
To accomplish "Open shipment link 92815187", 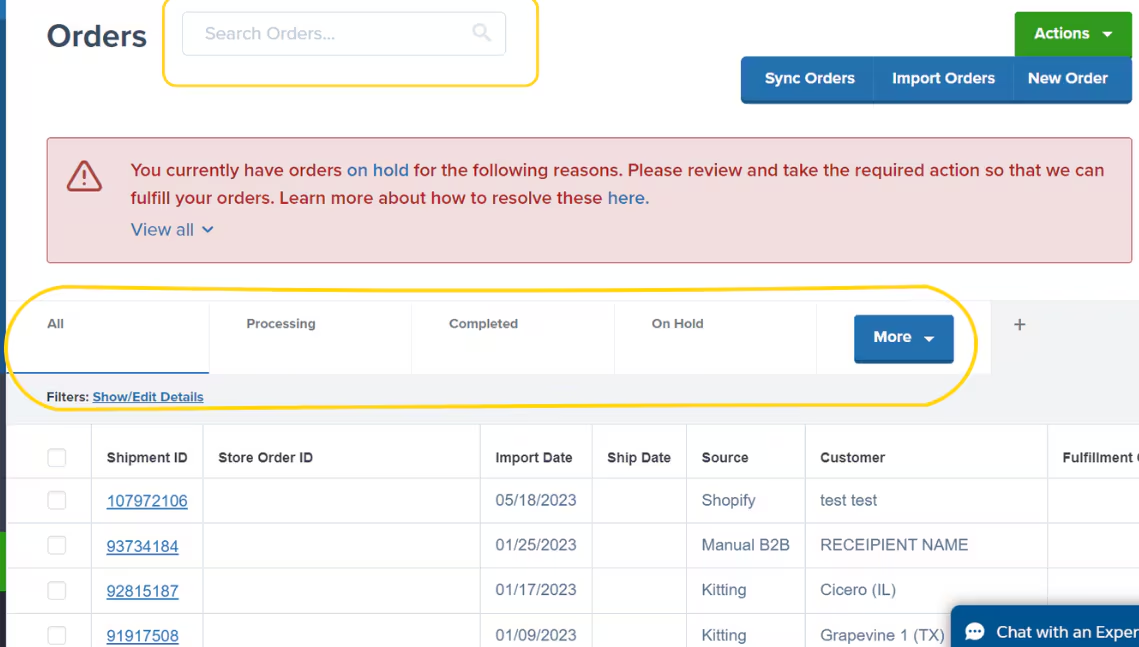I will (x=143, y=590).
